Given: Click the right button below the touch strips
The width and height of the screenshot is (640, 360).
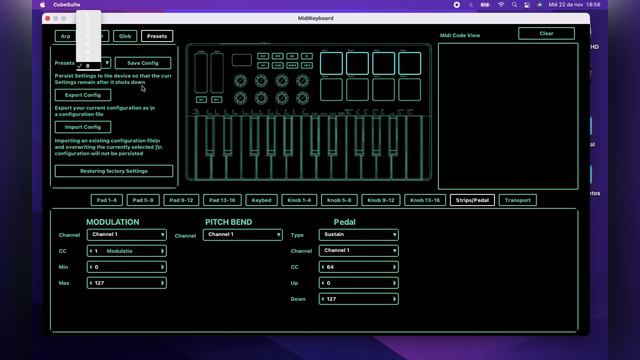Looking at the screenshot, I should [x=217, y=100].
